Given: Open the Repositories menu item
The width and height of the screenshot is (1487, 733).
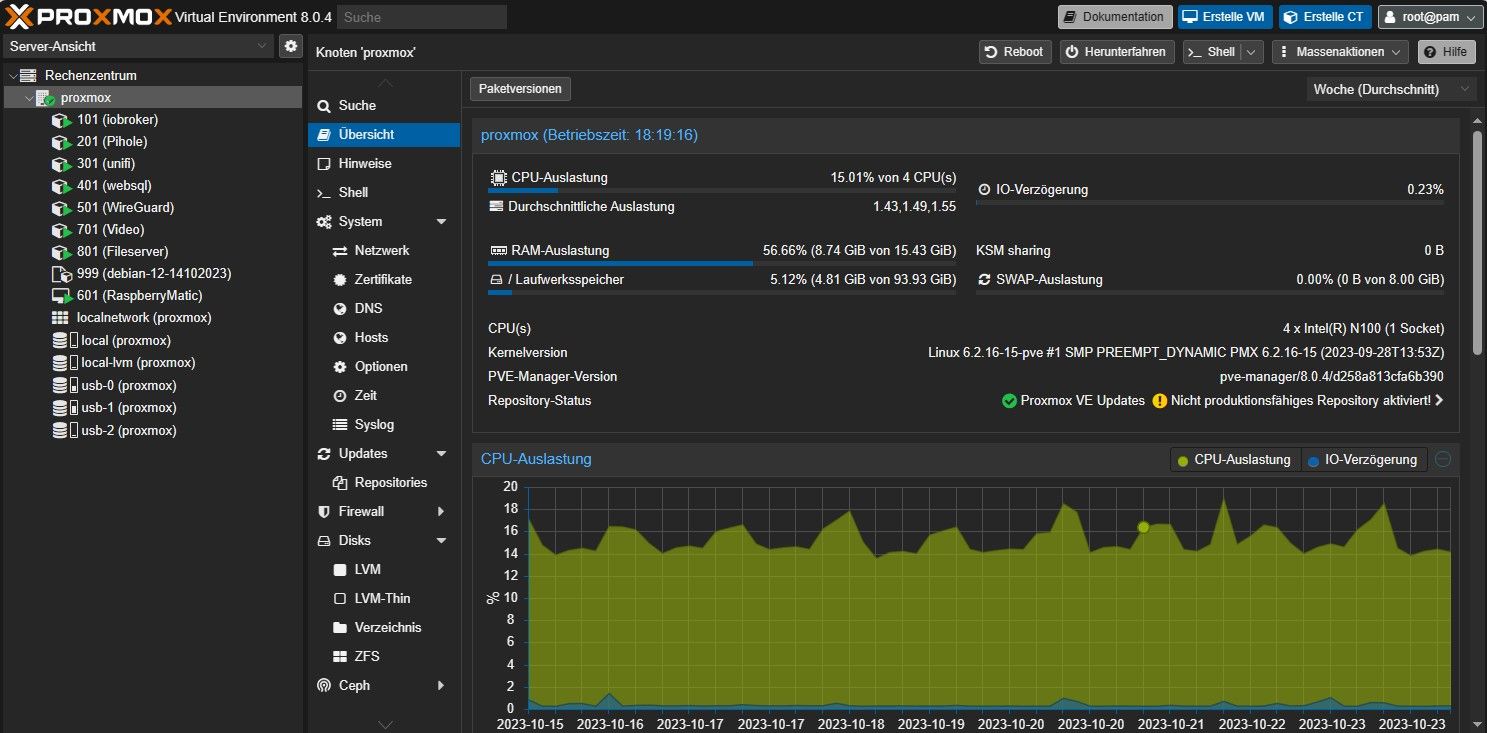Looking at the screenshot, I should (x=384, y=483).
